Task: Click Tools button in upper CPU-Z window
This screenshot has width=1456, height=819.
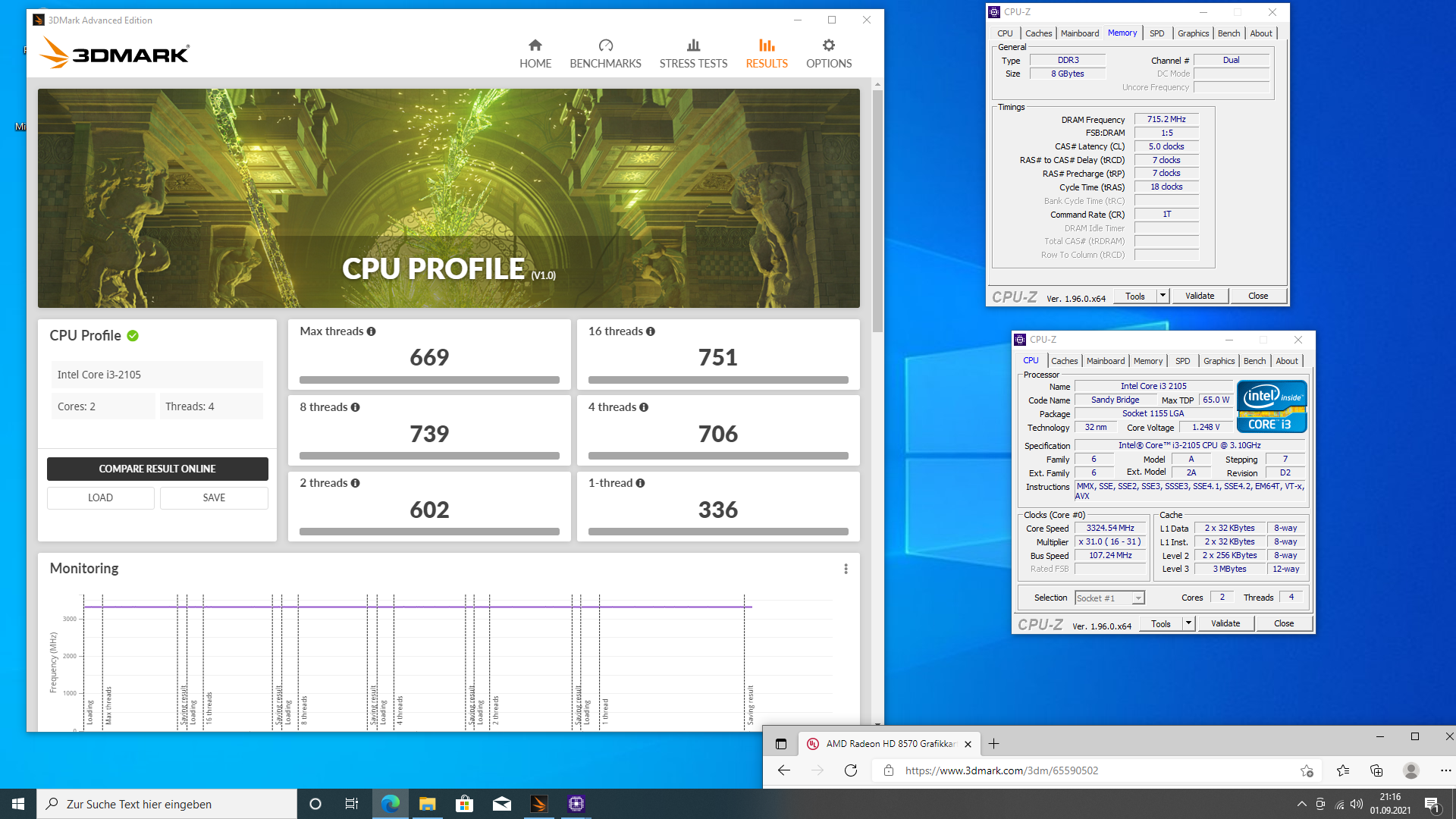Action: coord(1135,296)
